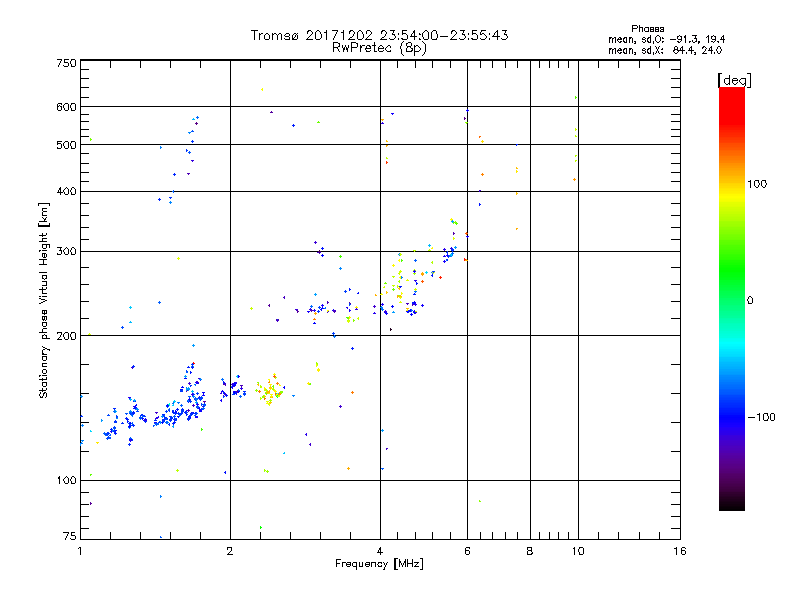800x600 pixels.
Task: Click the colorbar tick label '100'
Action: [757, 184]
